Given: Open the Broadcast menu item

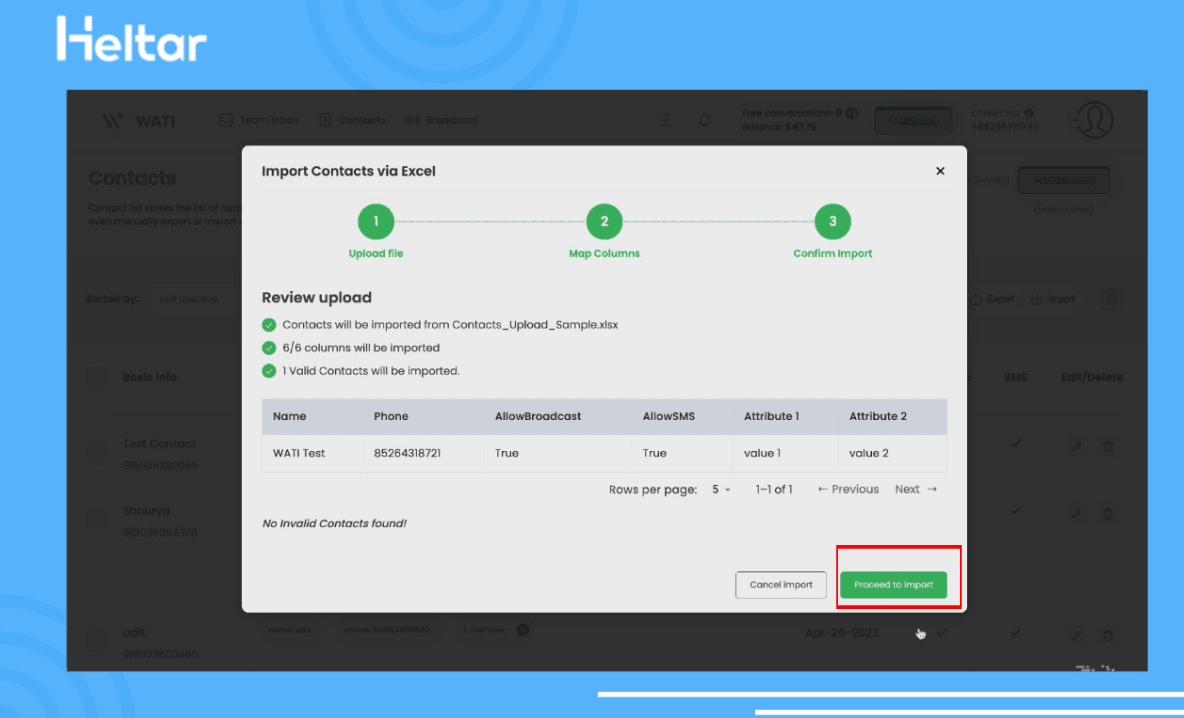Looking at the screenshot, I should (x=441, y=121).
